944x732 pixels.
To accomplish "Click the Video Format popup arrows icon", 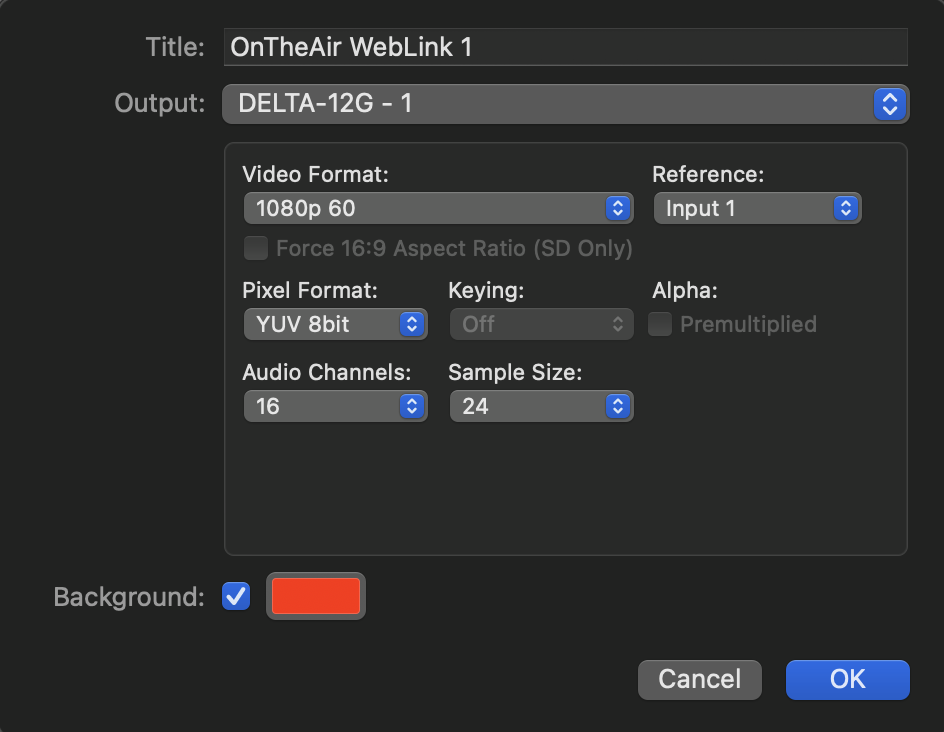I will 618,208.
